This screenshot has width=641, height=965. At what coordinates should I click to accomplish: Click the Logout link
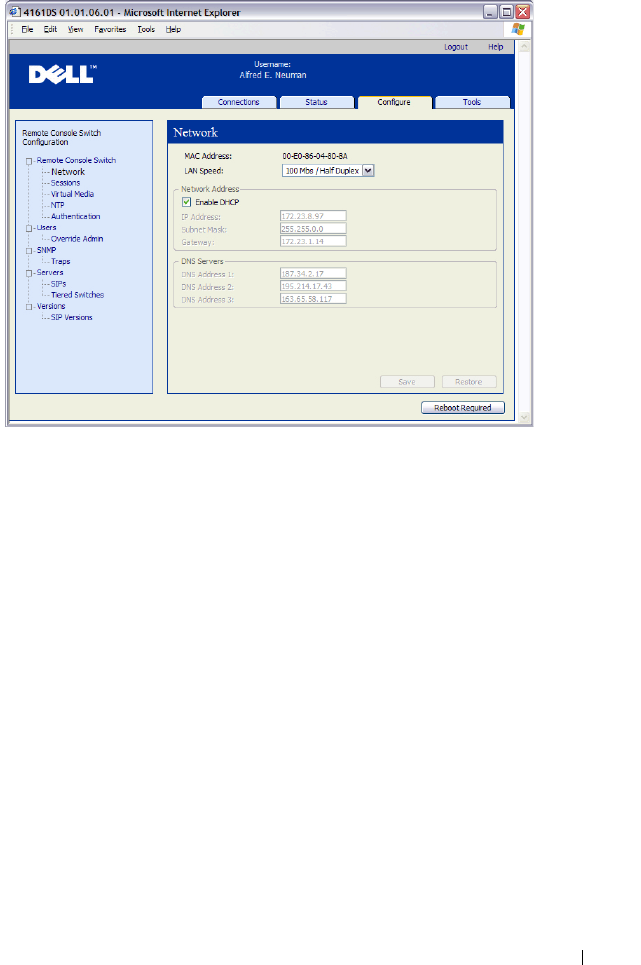456,47
